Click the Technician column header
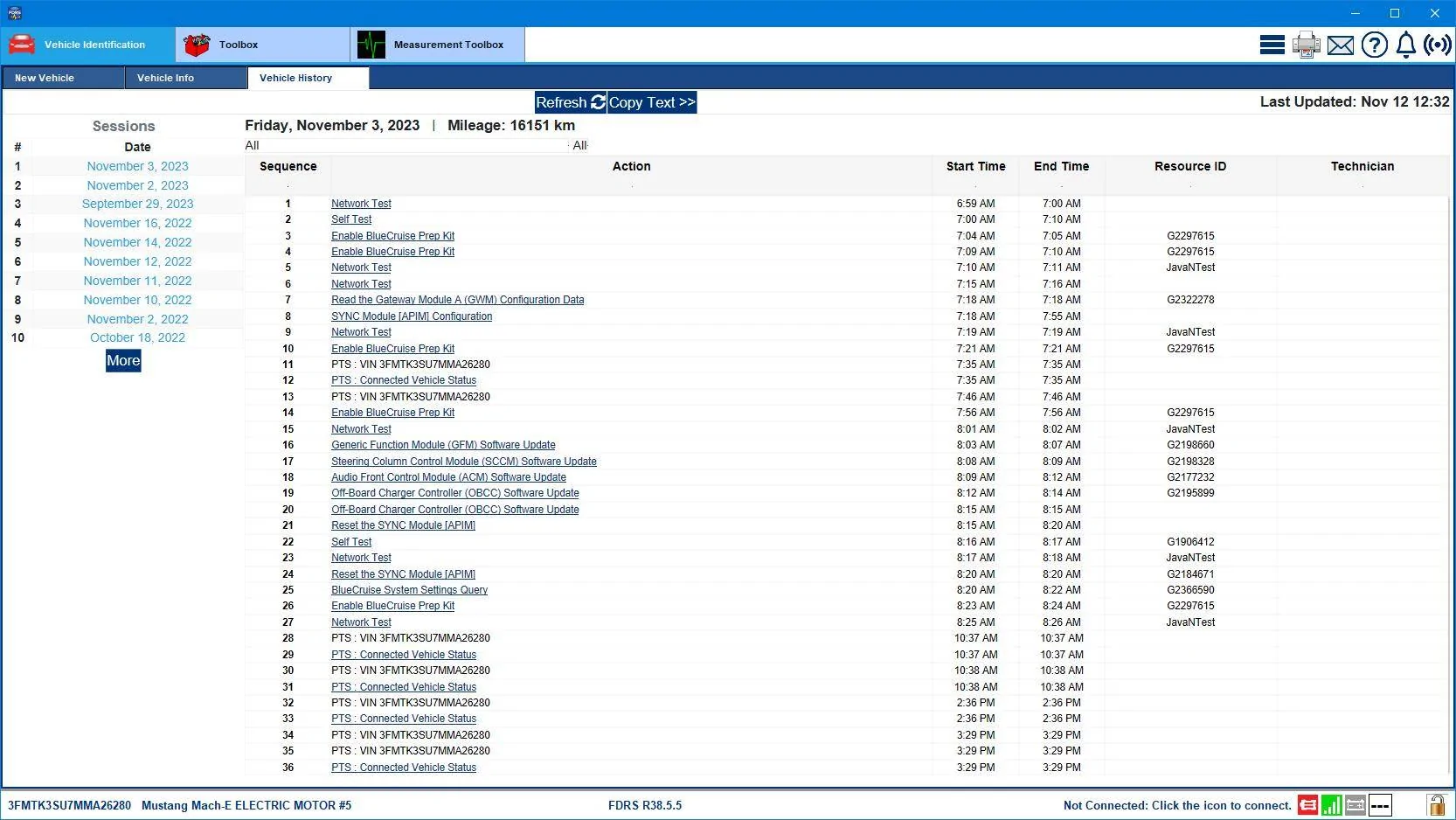 point(1362,166)
